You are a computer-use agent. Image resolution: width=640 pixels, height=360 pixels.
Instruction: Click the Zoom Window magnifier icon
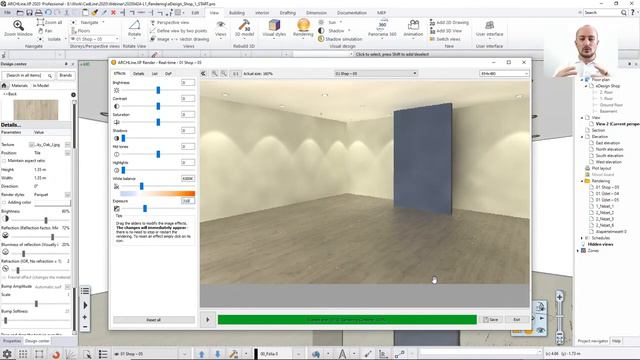point(18,25)
